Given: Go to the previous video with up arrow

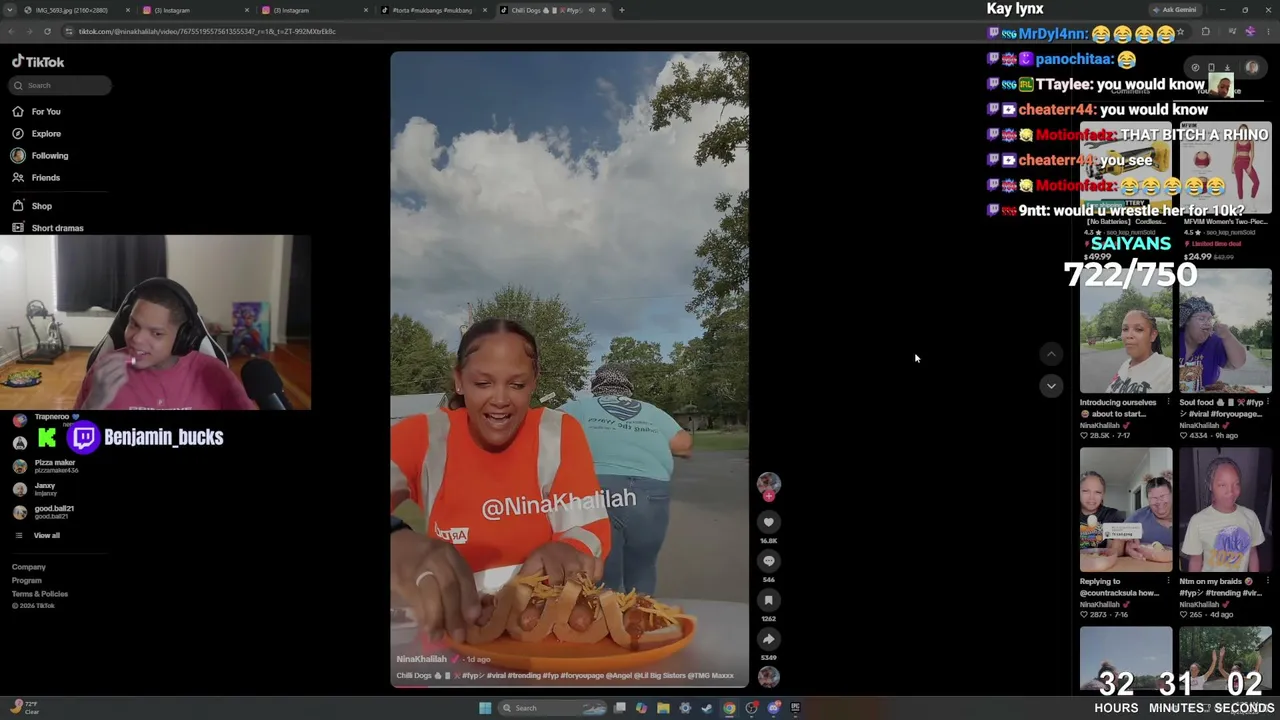Looking at the screenshot, I should [x=1050, y=354].
